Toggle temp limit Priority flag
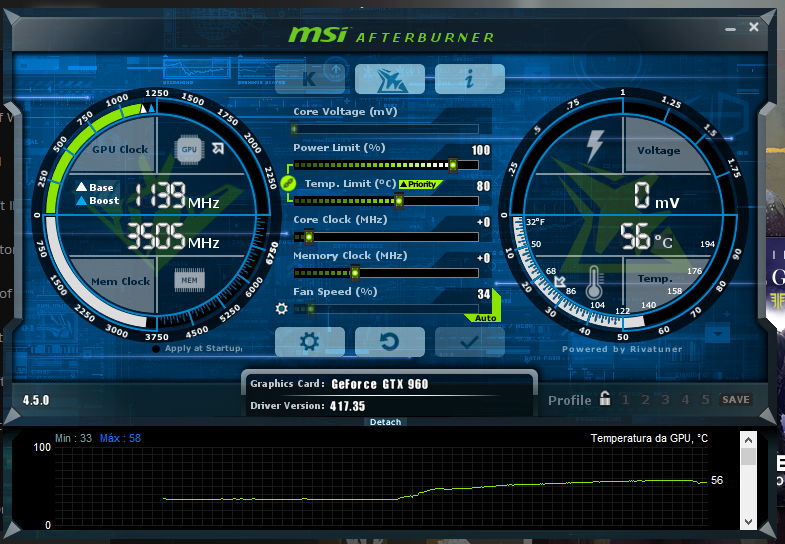Image resolution: width=785 pixels, height=544 pixels. tap(421, 184)
